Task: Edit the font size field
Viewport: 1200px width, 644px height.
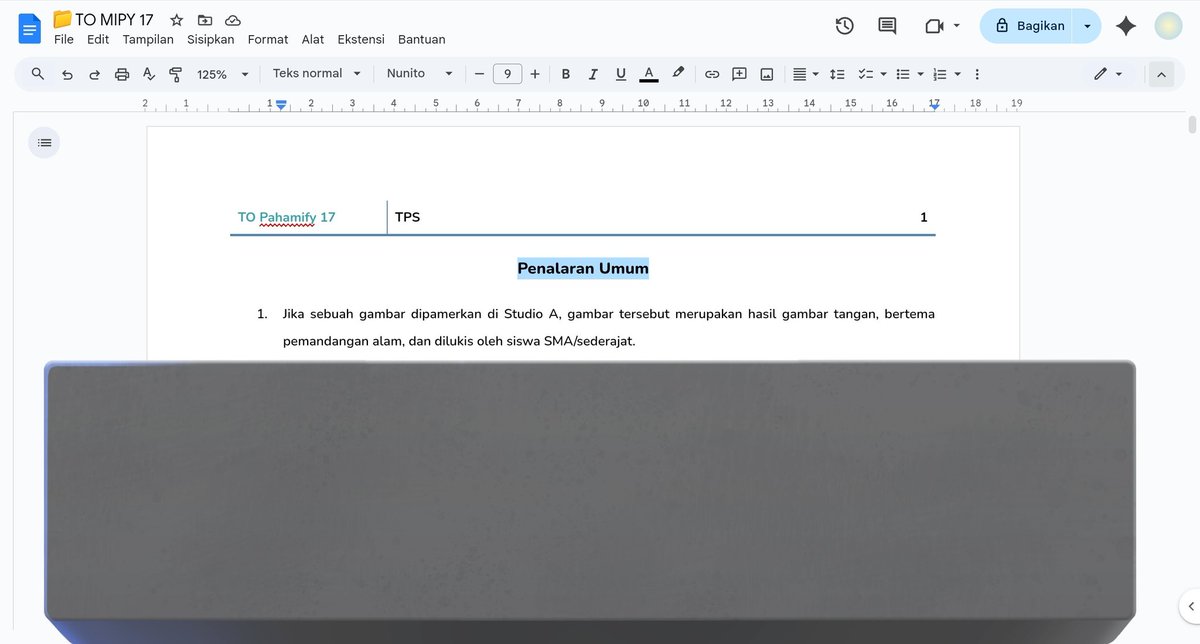Action: (507, 74)
